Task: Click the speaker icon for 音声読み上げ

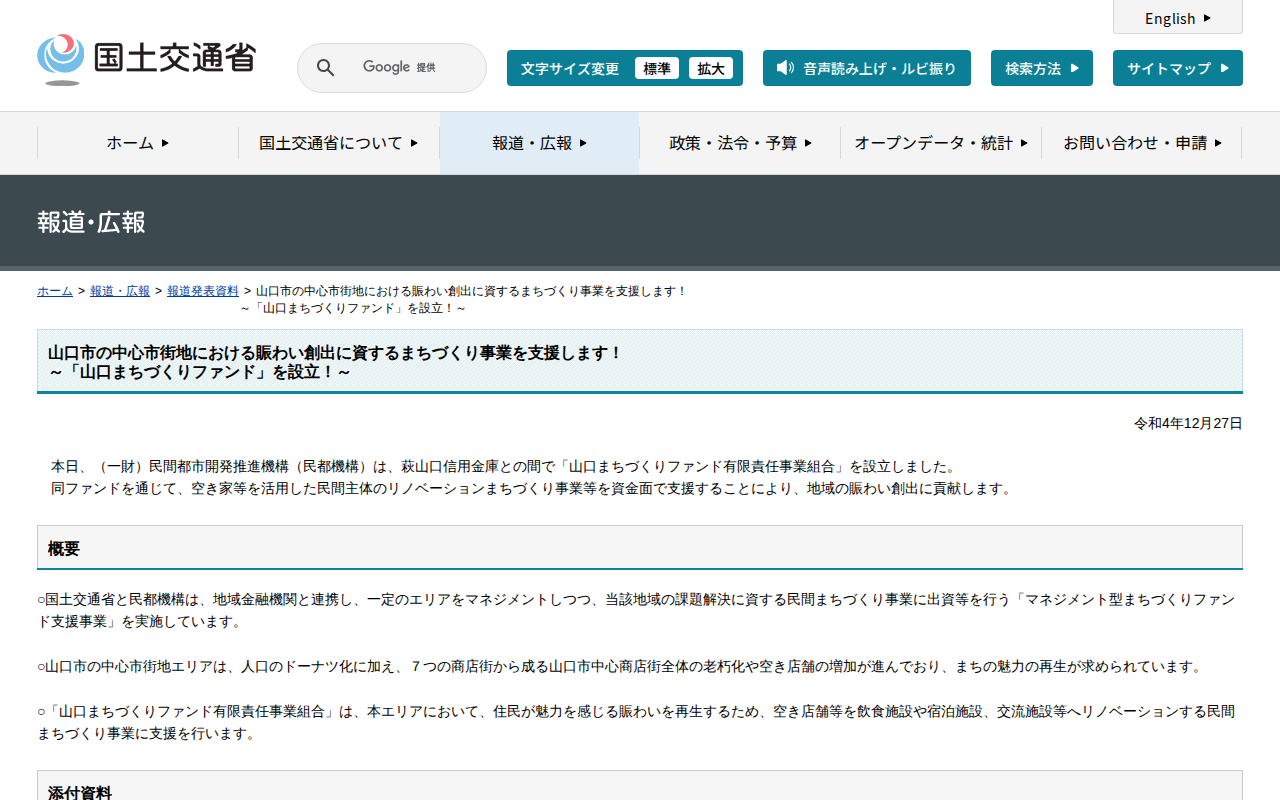Action: 785,68
